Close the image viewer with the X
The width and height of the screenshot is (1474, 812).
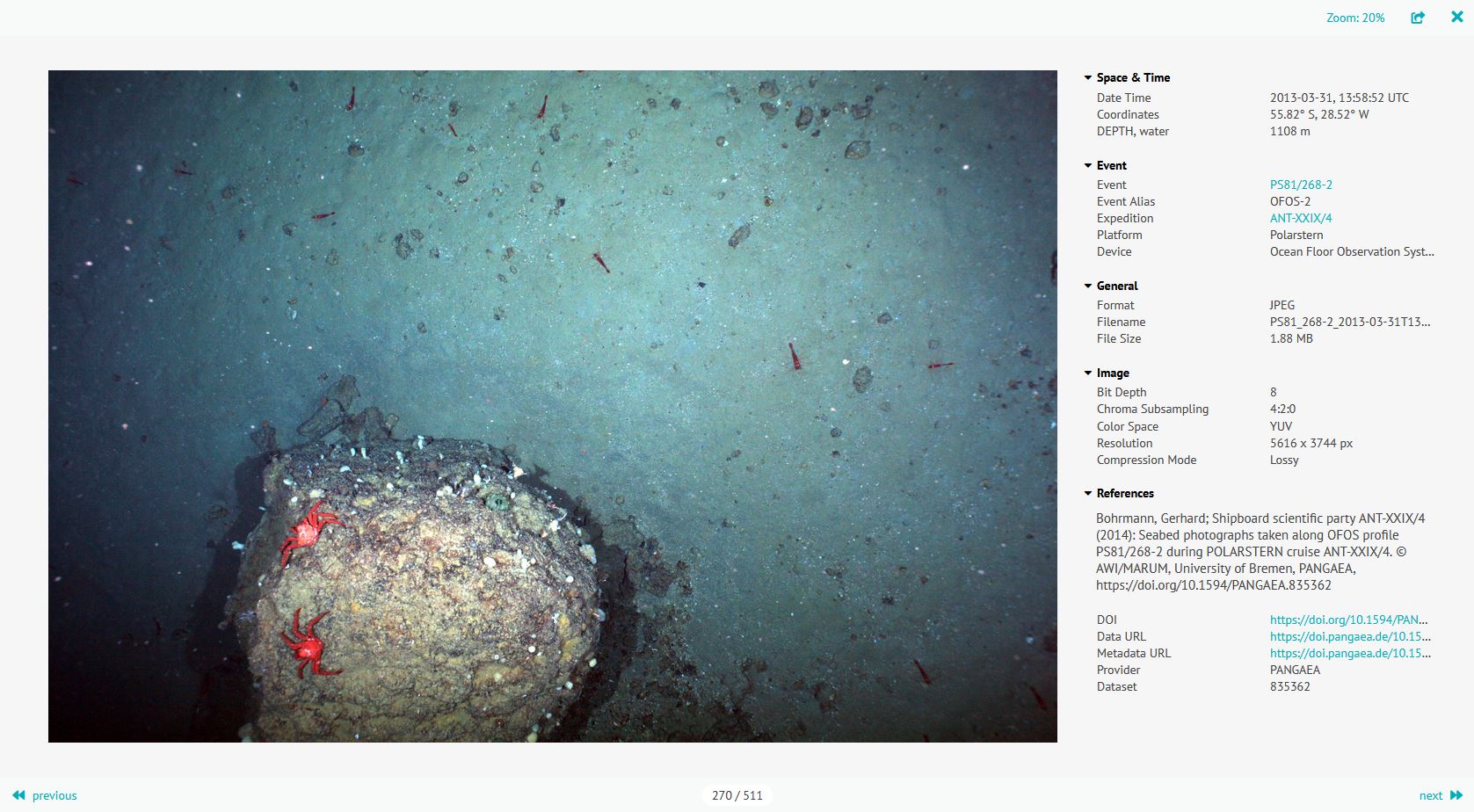point(1456,16)
